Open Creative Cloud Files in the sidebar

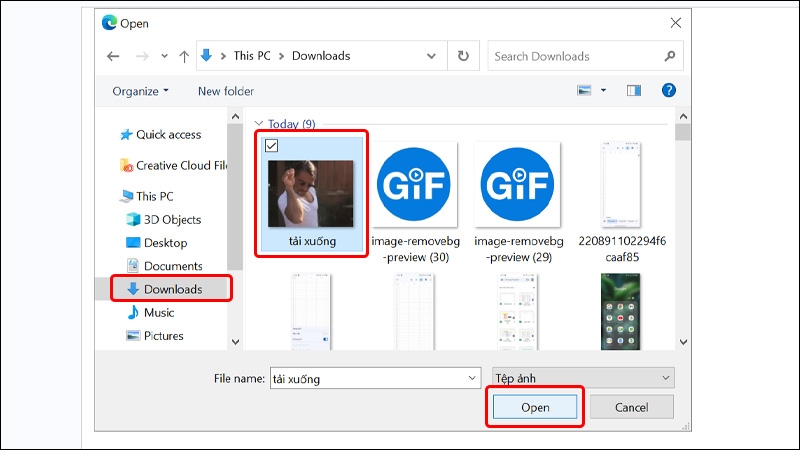pyautogui.click(x=173, y=165)
